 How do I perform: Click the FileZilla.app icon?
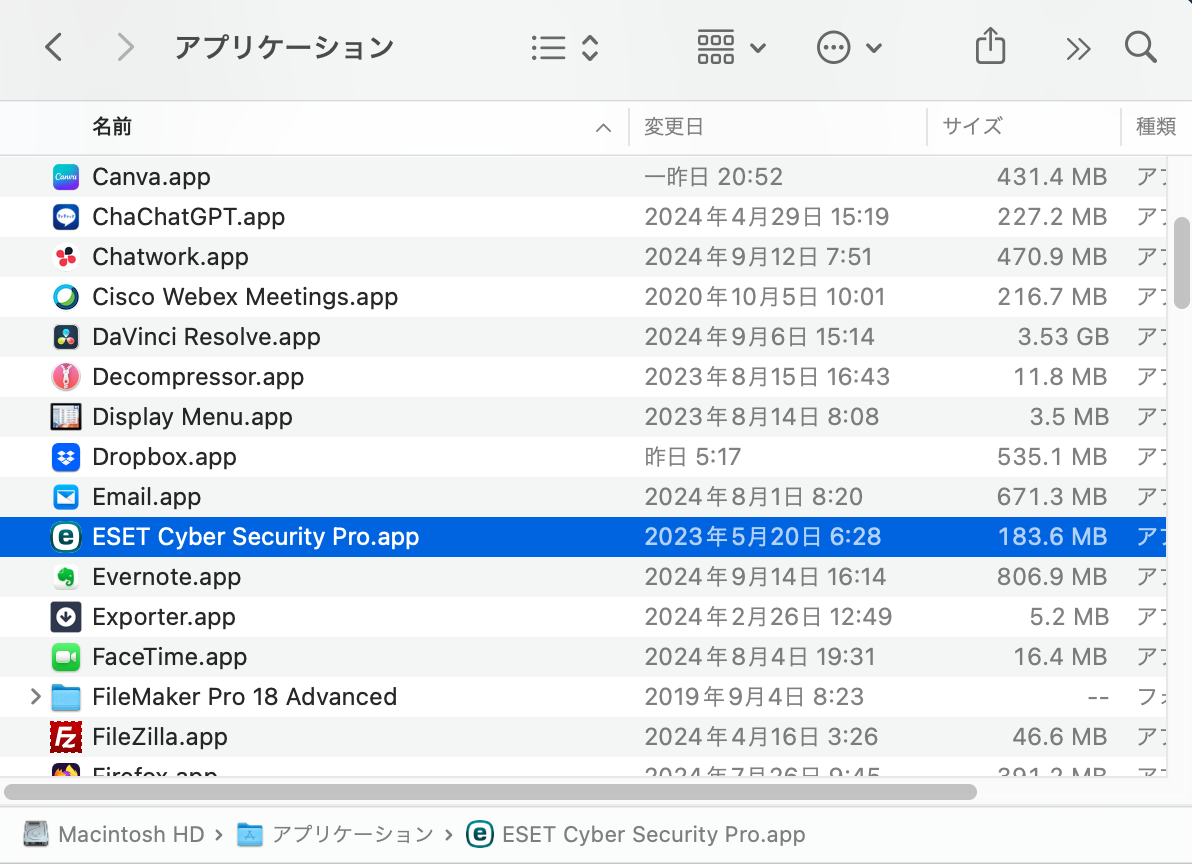click(66, 737)
